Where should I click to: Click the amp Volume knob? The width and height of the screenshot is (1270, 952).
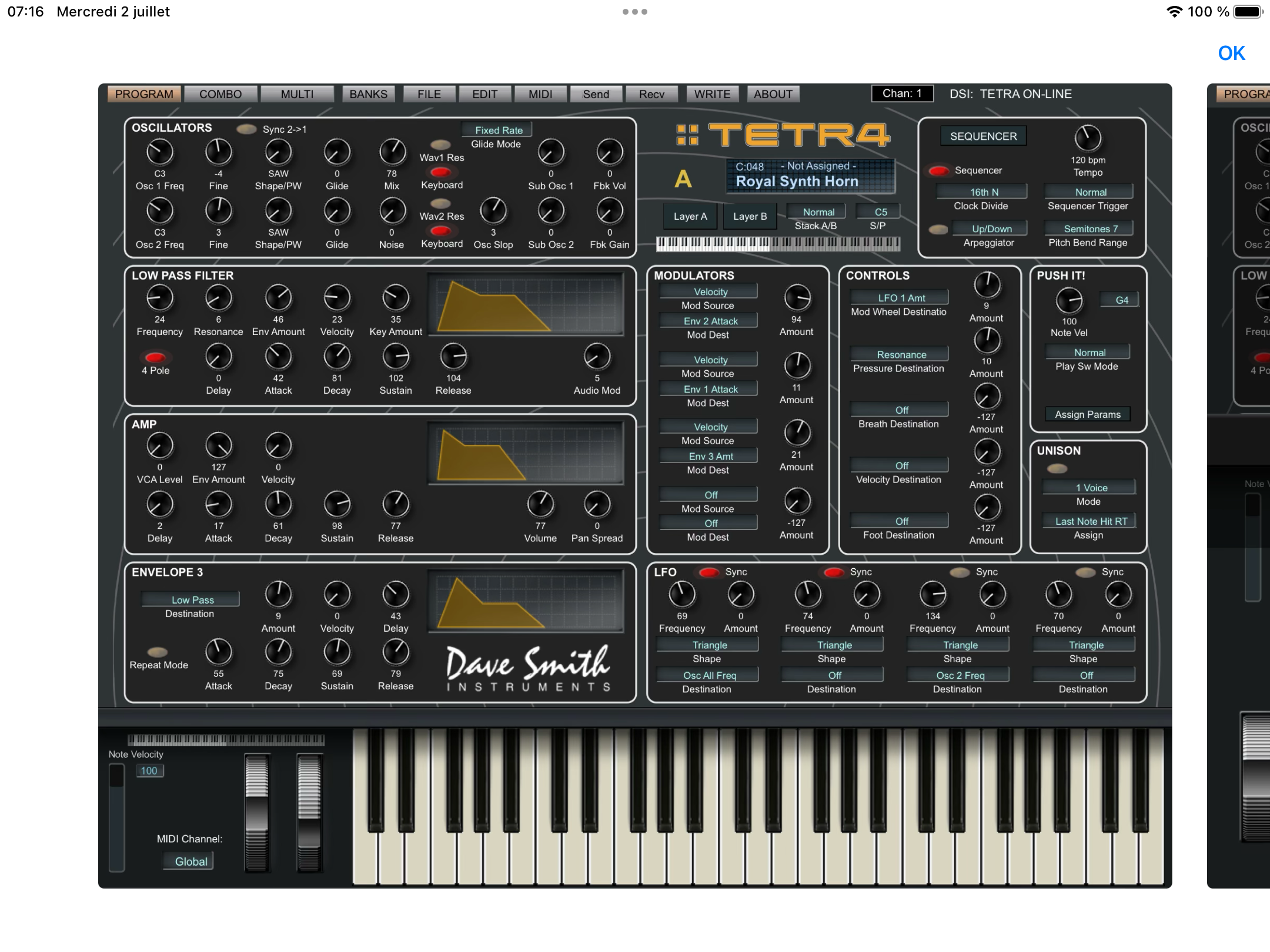tap(540, 505)
